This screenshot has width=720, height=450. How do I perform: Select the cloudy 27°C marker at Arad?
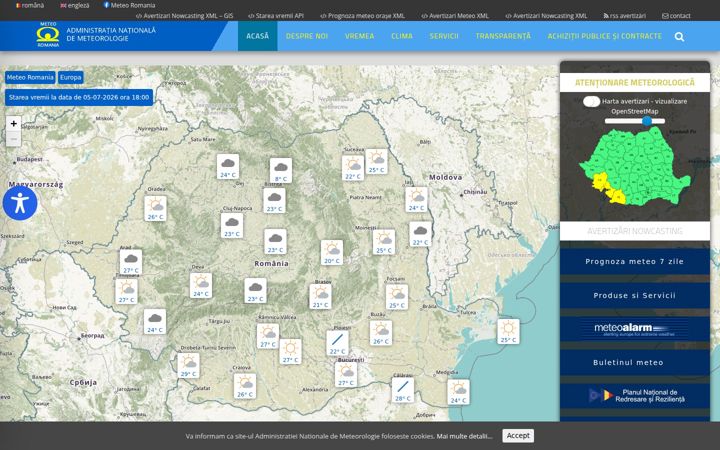[x=131, y=262]
